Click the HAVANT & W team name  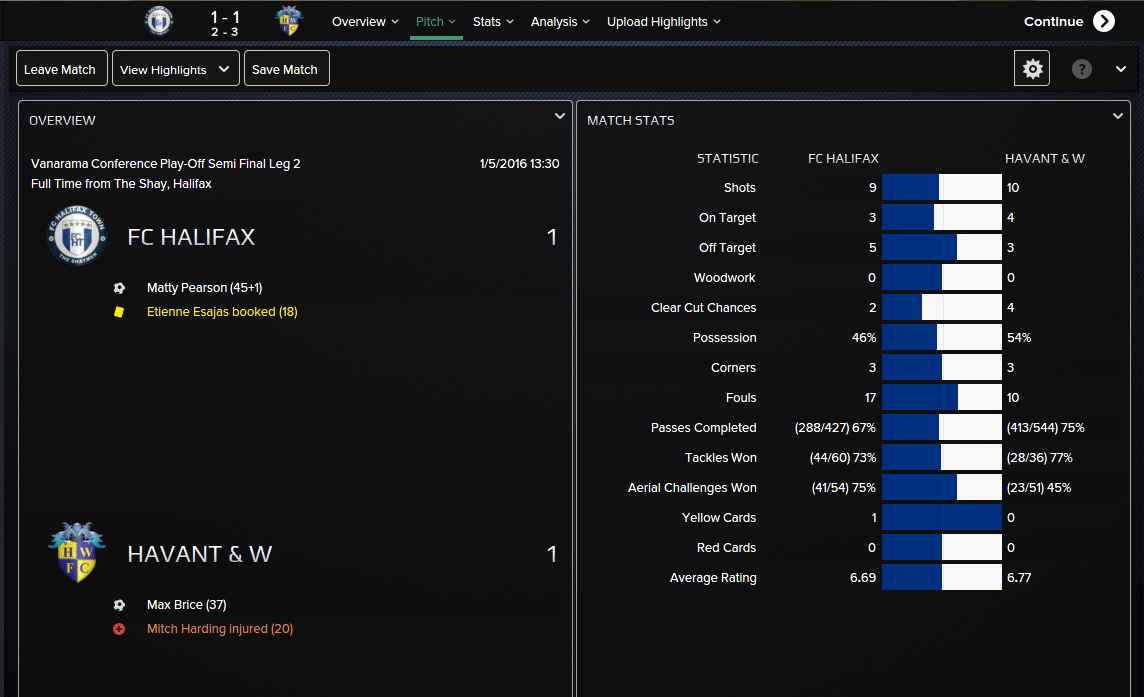199,555
